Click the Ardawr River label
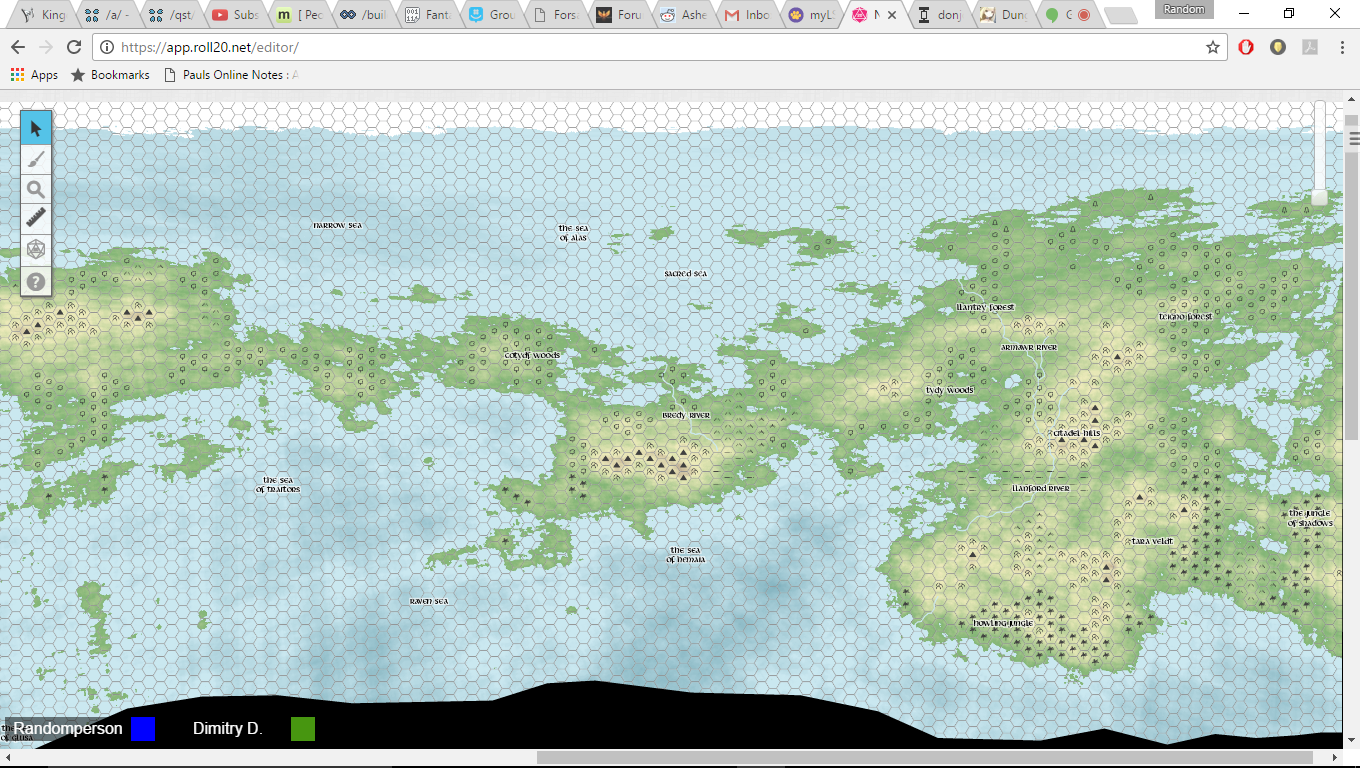 (x=1029, y=347)
